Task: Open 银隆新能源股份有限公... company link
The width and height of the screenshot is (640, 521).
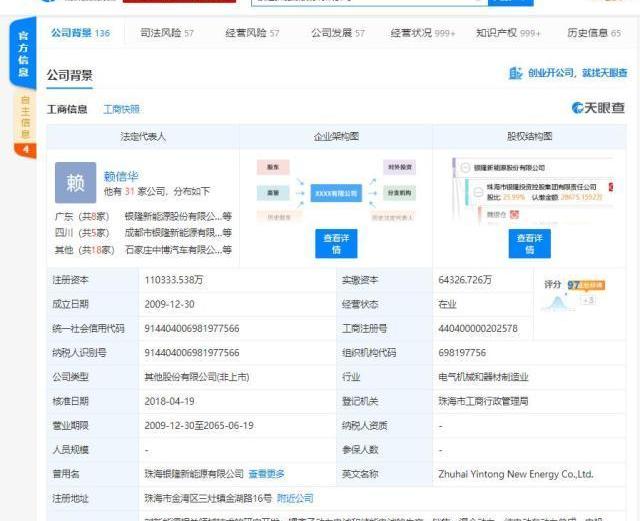Action: pyautogui.click(x=178, y=216)
